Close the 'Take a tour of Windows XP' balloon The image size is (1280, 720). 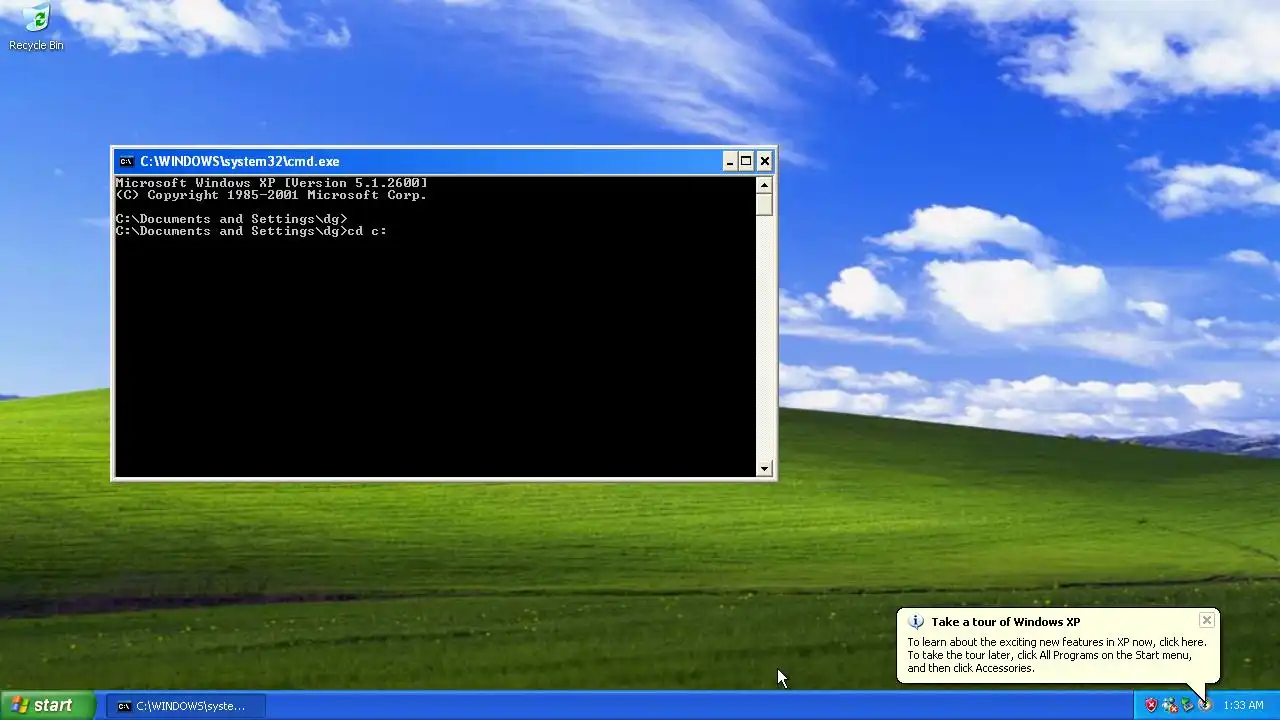(x=1207, y=620)
